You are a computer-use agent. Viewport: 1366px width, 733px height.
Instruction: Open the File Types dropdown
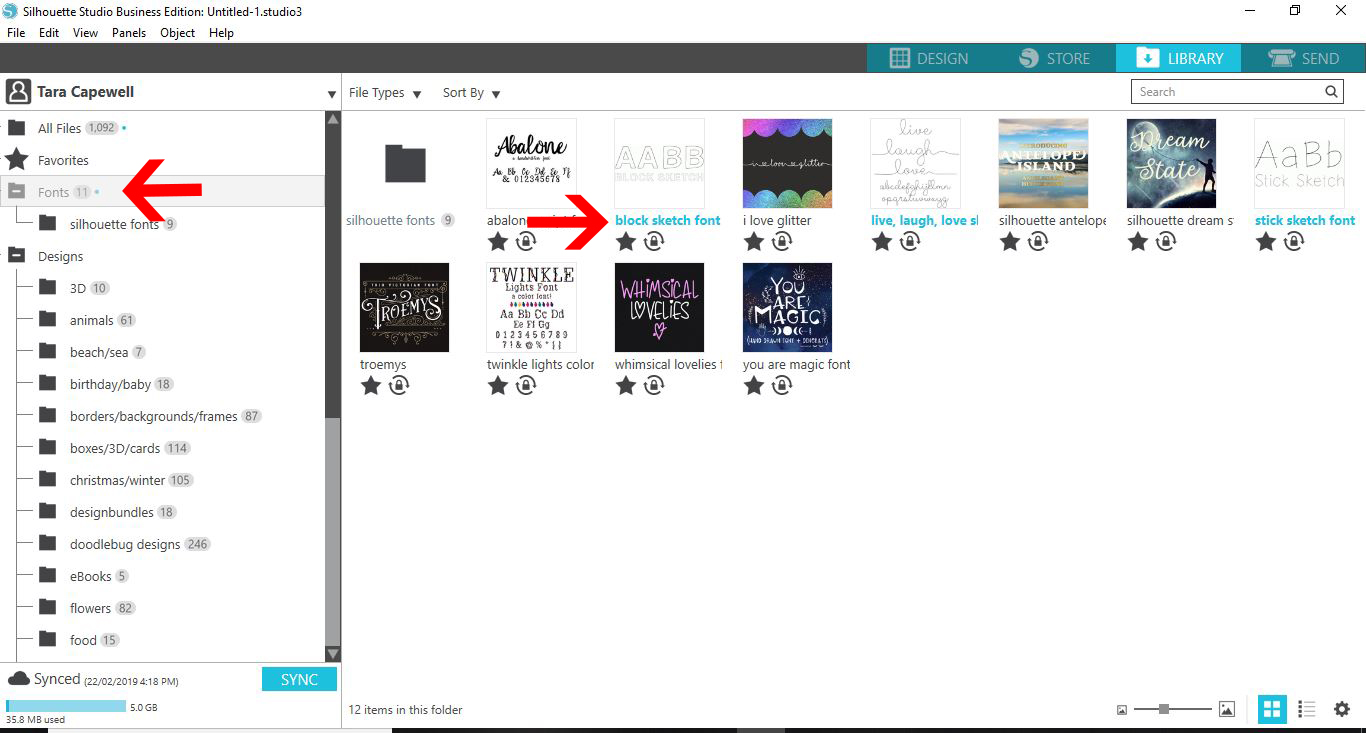(385, 93)
